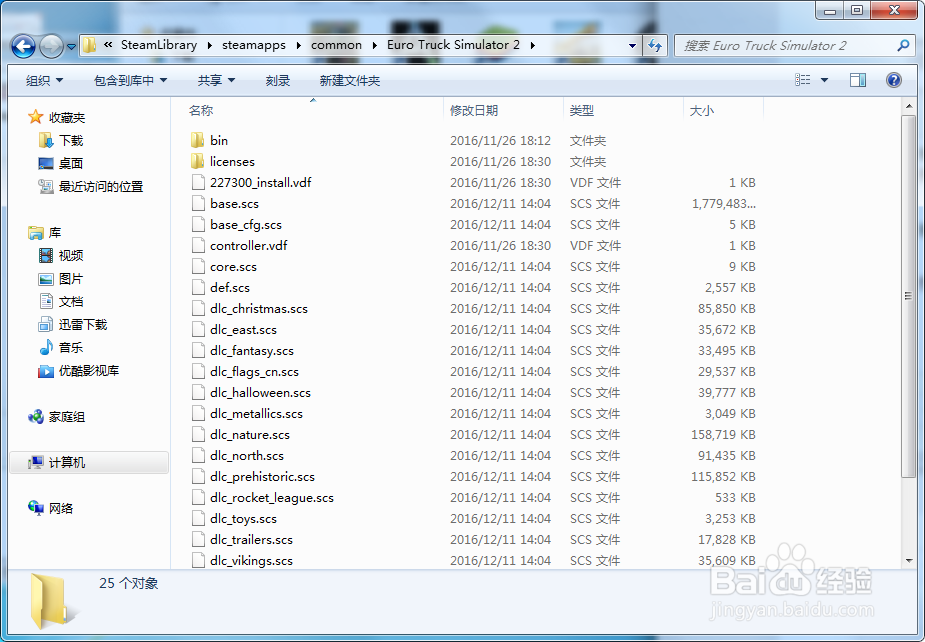
Task: Select the dlc_flags_cn.scs file icon
Action: pyautogui.click(x=198, y=372)
